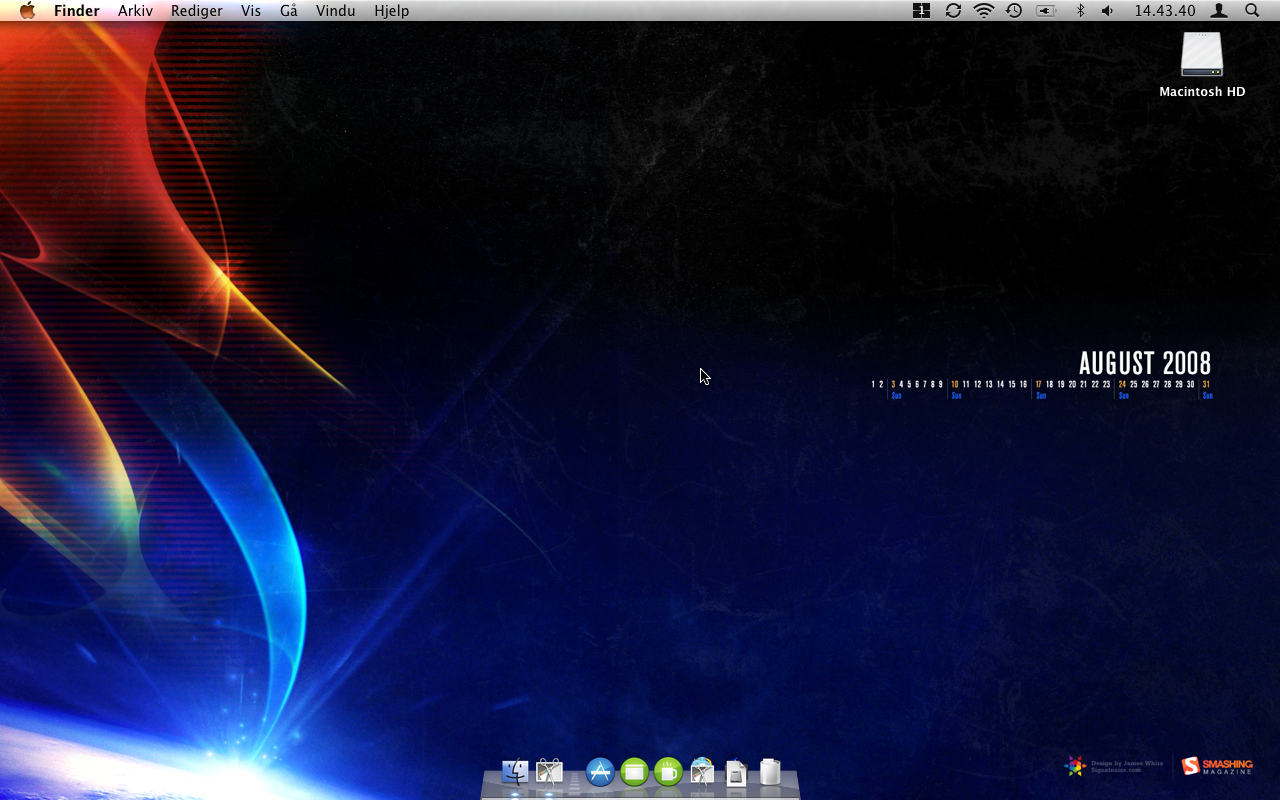Open the Rediger menu

[x=197, y=11]
